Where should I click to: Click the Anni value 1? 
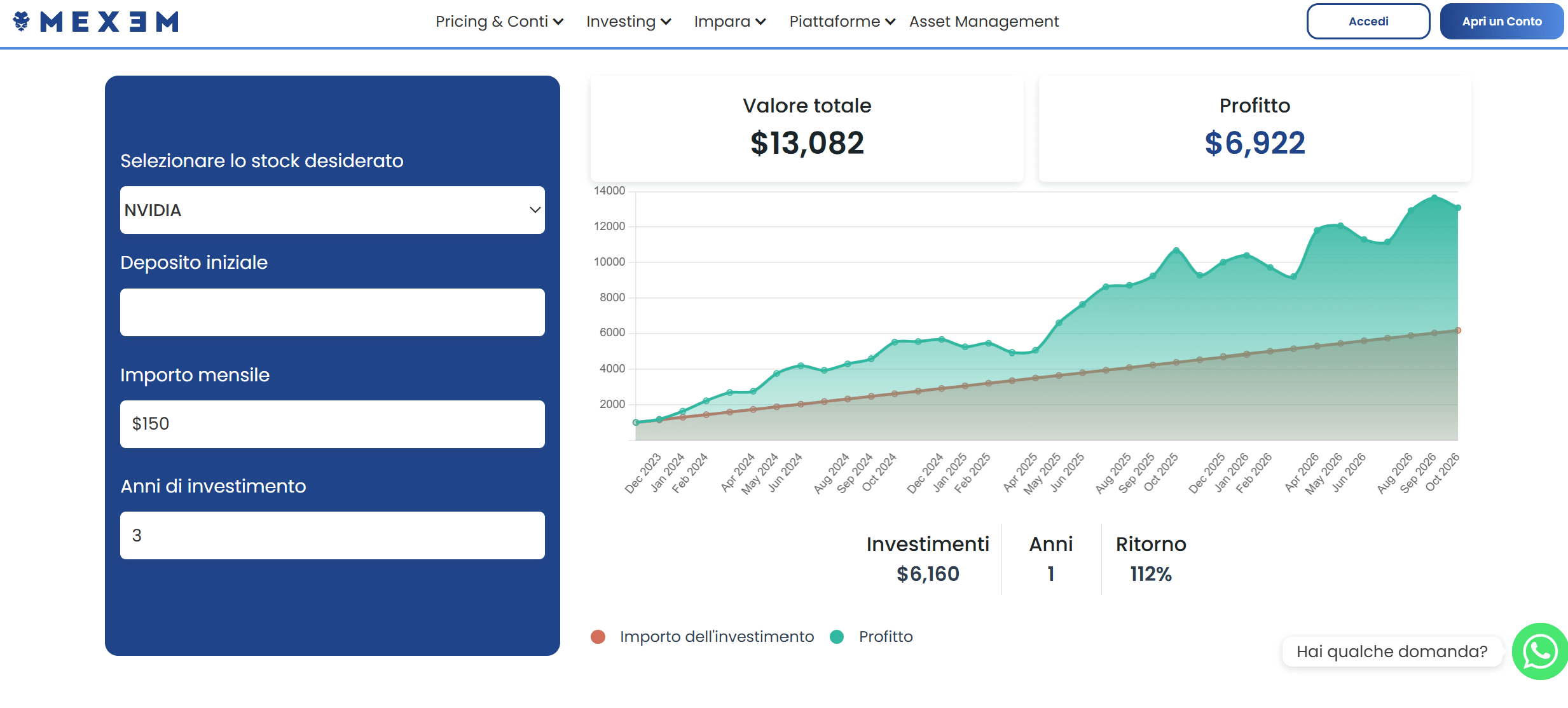coord(1051,574)
